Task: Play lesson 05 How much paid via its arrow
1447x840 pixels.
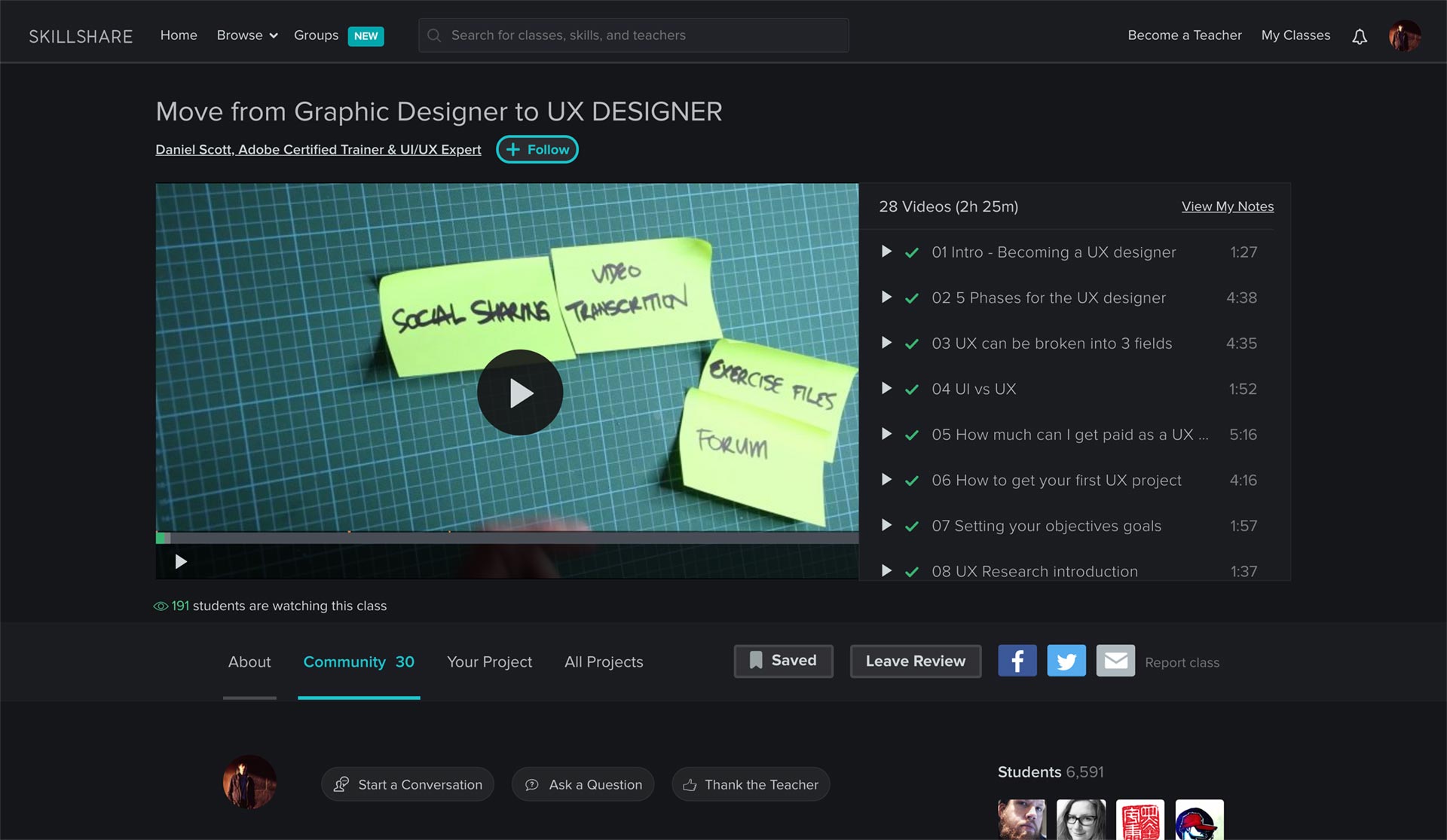Action: pyautogui.click(x=887, y=434)
